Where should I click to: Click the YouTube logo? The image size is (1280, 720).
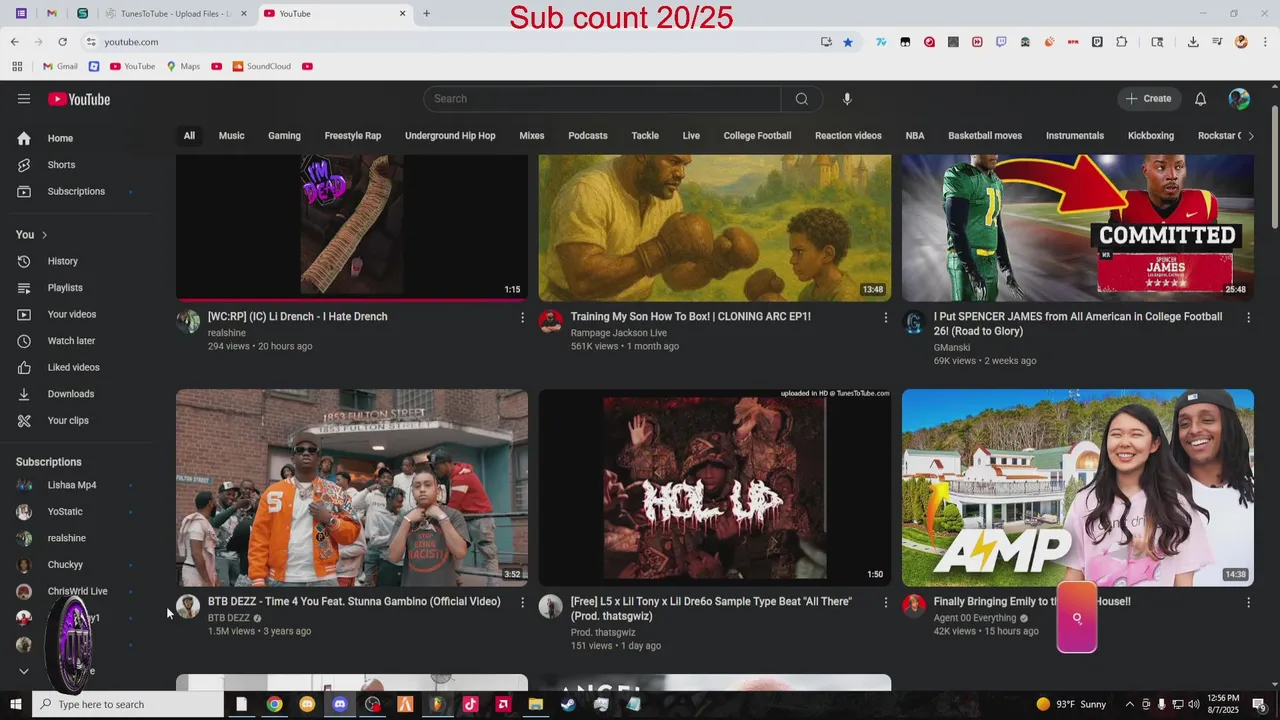click(x=79, y=99)
